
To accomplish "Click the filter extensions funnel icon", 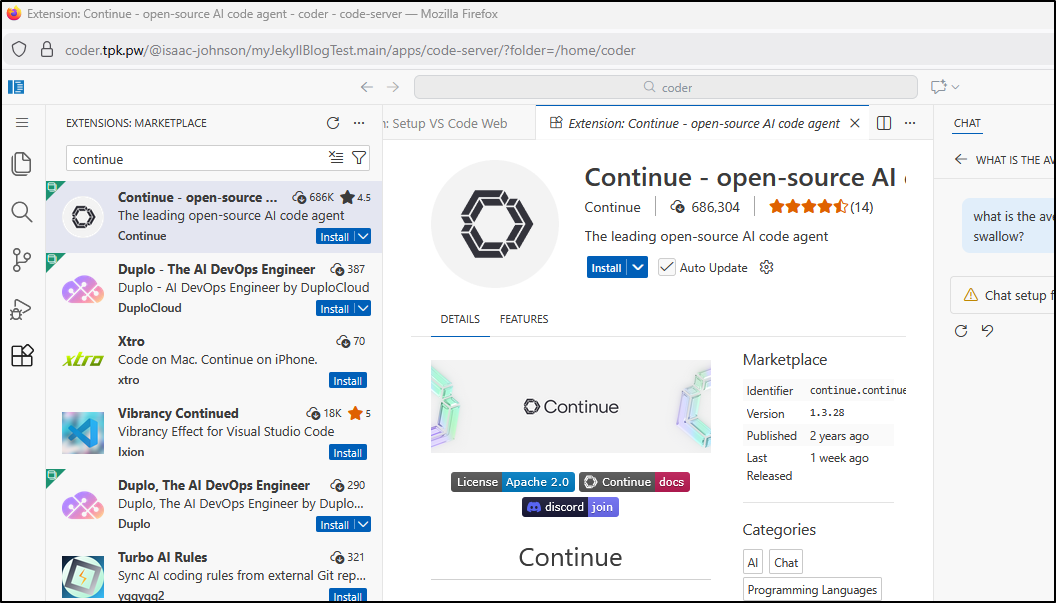I will [359, 158].
